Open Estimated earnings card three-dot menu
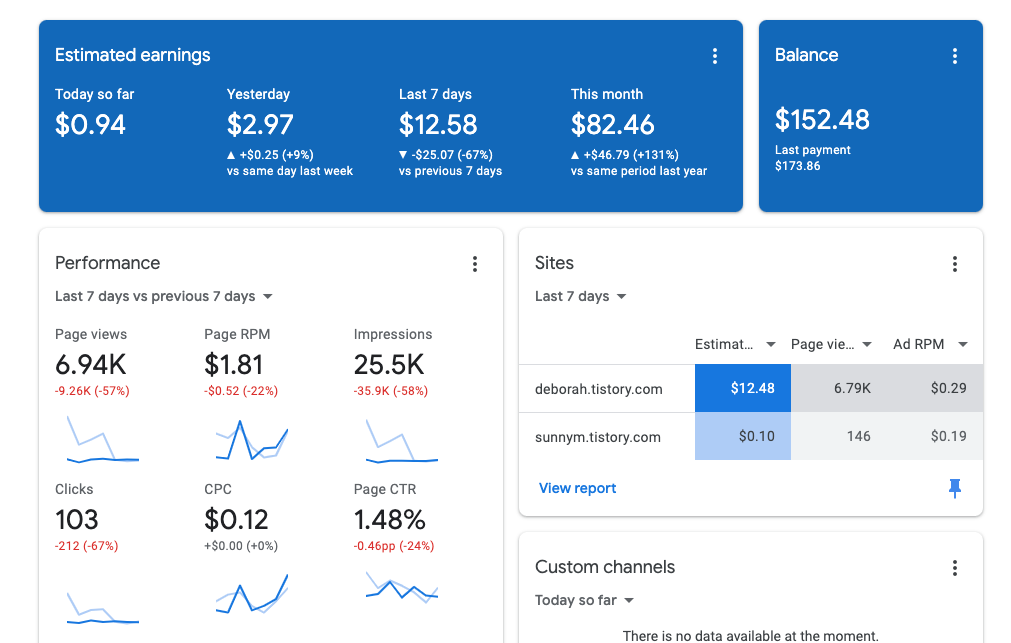Image resolution: width=1011 pixels, height=643 pixels. tap(714, 56)
